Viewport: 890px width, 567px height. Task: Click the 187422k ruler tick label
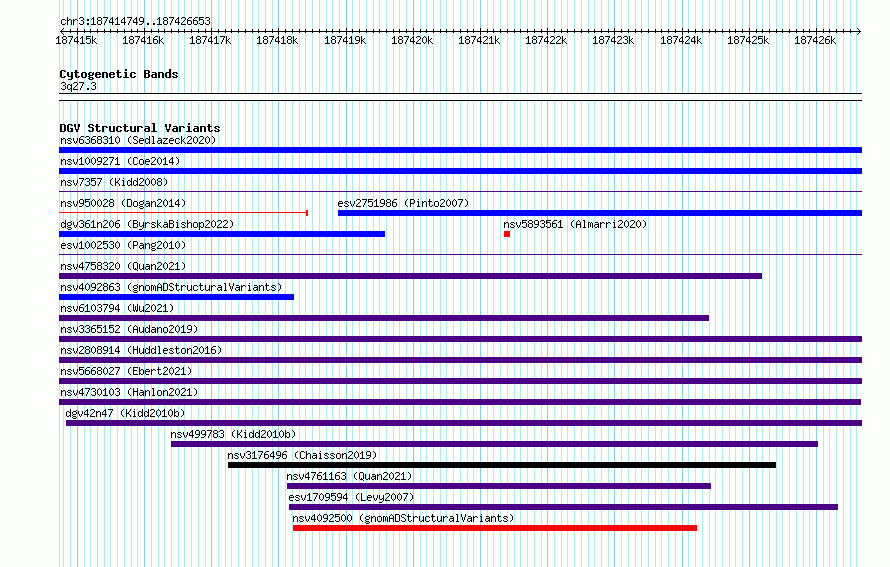click(546, 40)
